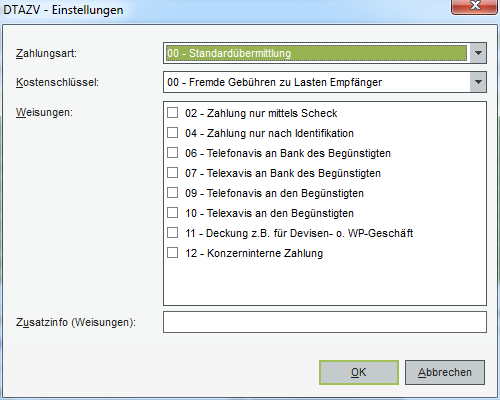
Task: Tick '12 - Konzerninterne Zahlung' checkbox
Action: coord(172,253)
